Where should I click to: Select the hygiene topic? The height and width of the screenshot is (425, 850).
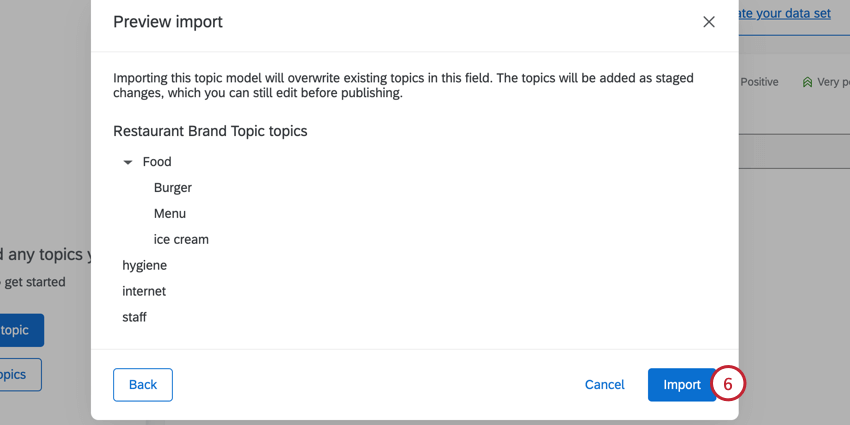tap(144, 266)
